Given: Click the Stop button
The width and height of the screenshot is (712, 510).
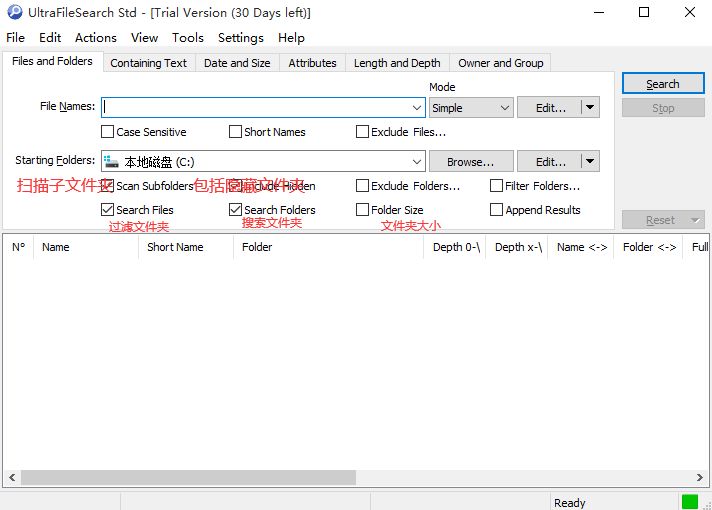Looking at the screenshot, I should click(663, 108).
